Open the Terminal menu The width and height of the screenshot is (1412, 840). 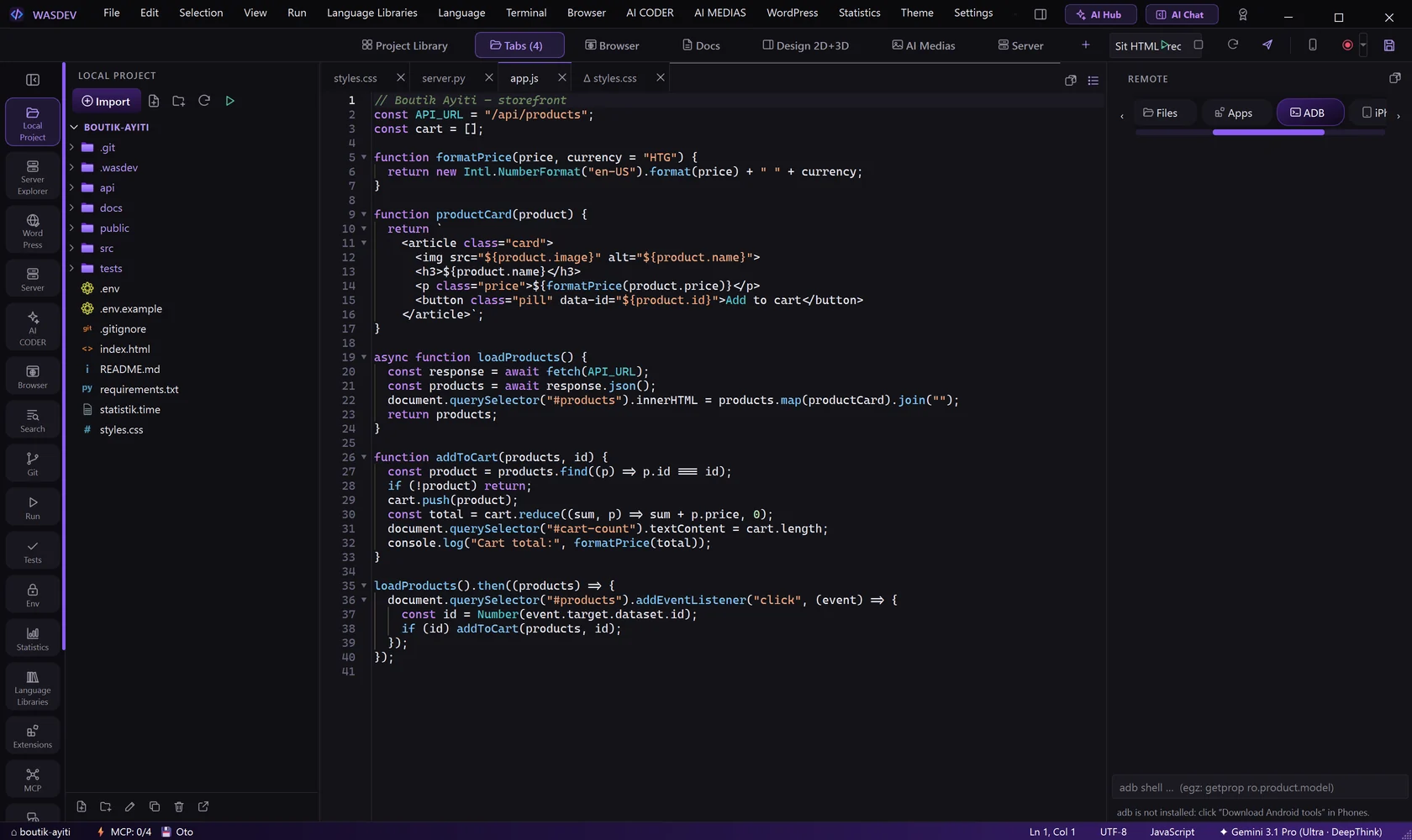[526, 13]
